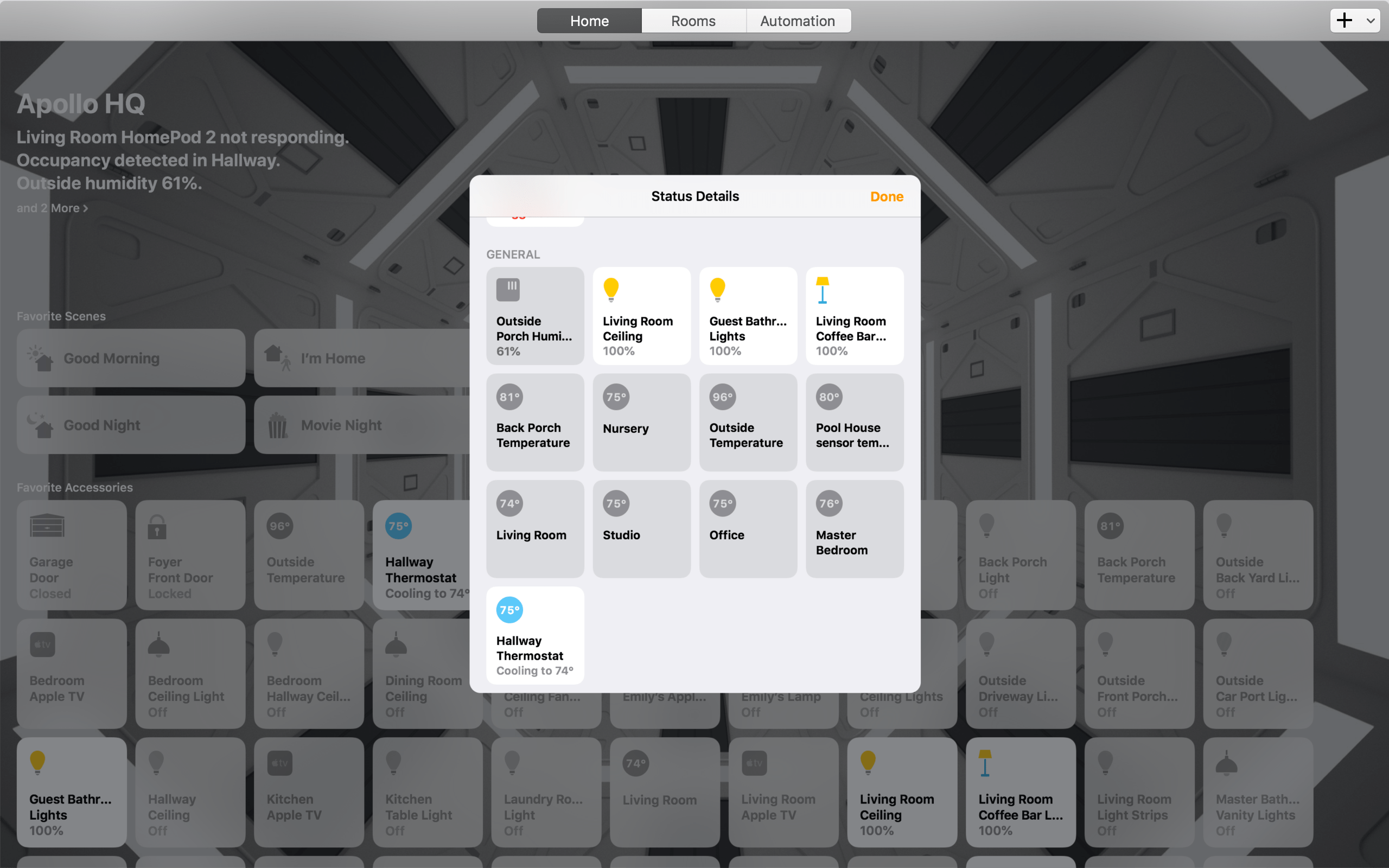Viewport: 1389px width, 868px height.
Task: Click the Good Night moon-house scene icon
Action: tap(40, 425)
